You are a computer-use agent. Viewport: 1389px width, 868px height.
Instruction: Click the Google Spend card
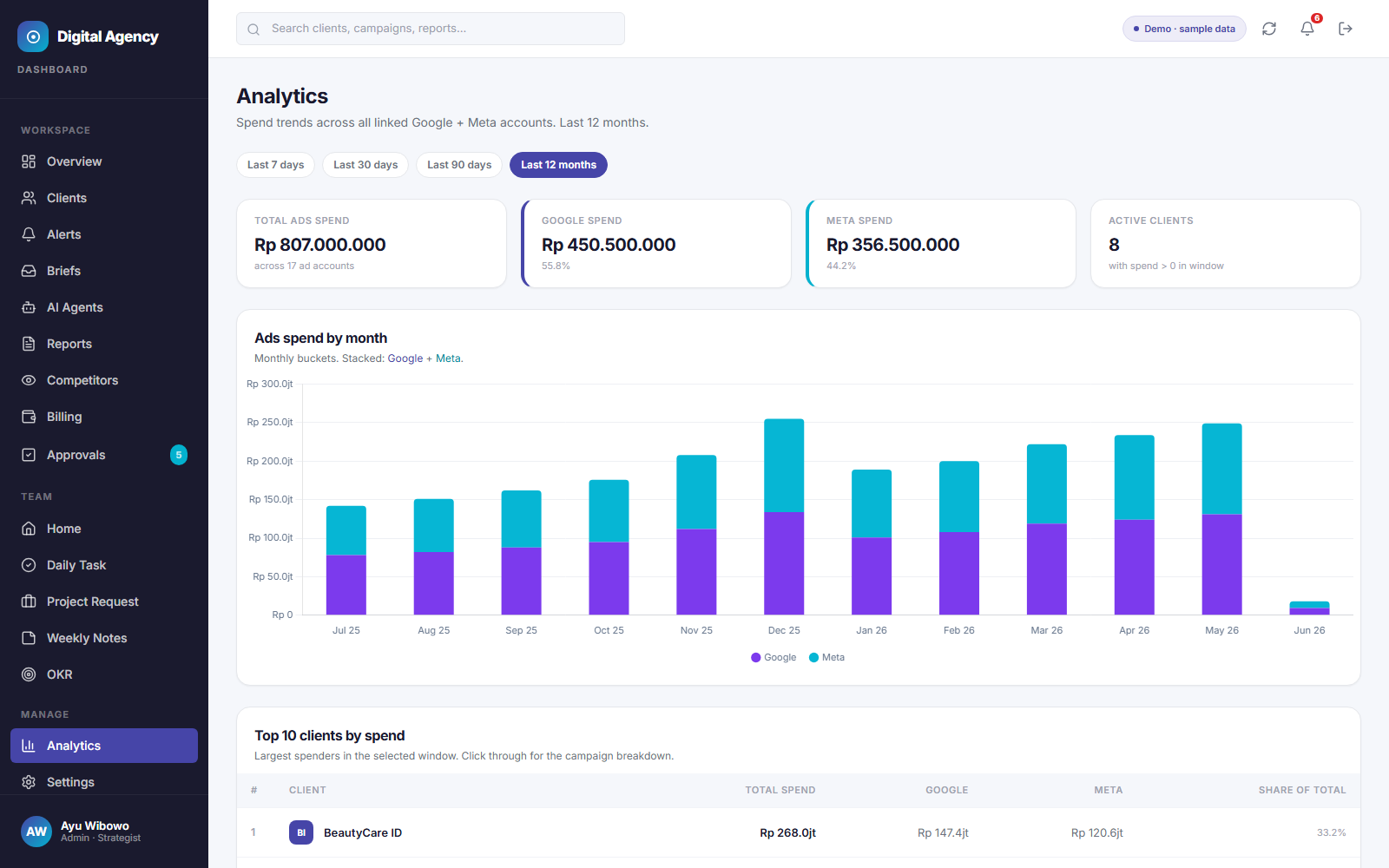[656, 243]
